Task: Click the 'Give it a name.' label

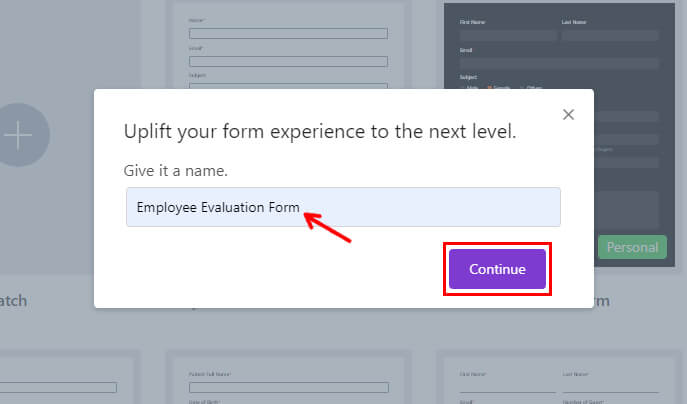Action: [x=176, y=170]
